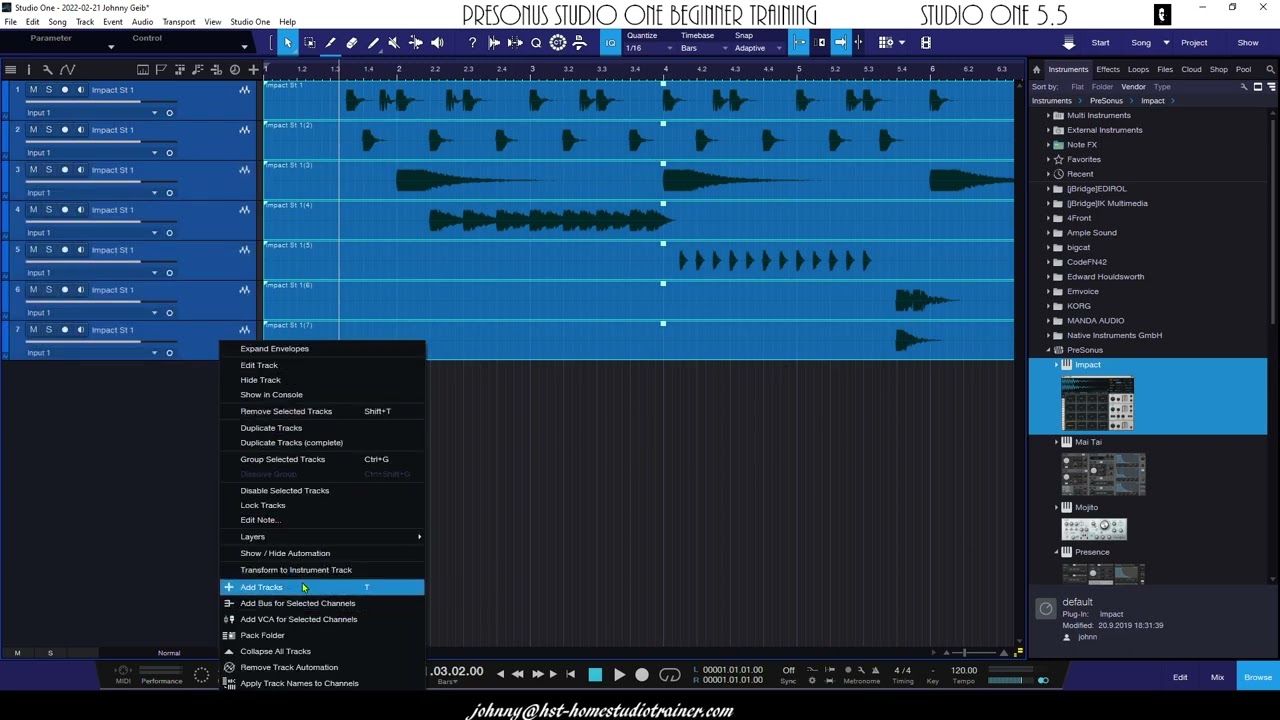Open the Edit view button
The width and height of the screenshot is (1280, 720).
pos(1180,677)
